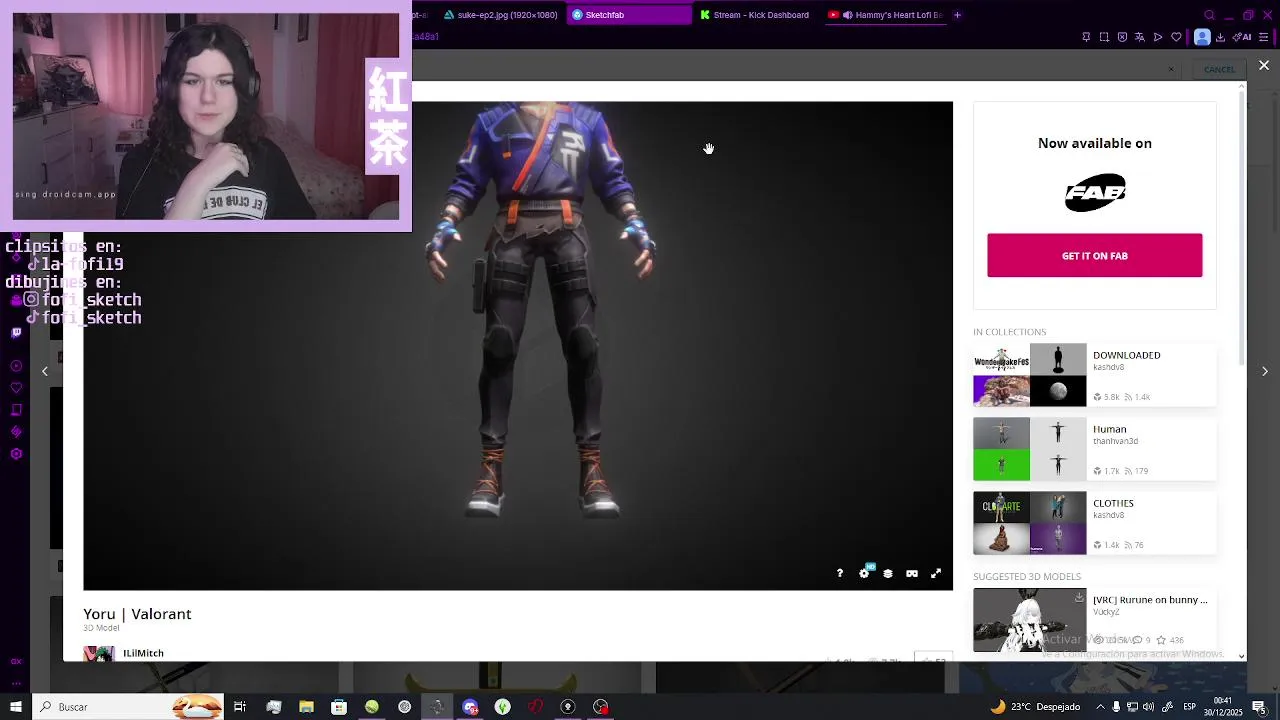Click the ESP language indicator
1280x720 pixels.
[x=1189, y=707]
